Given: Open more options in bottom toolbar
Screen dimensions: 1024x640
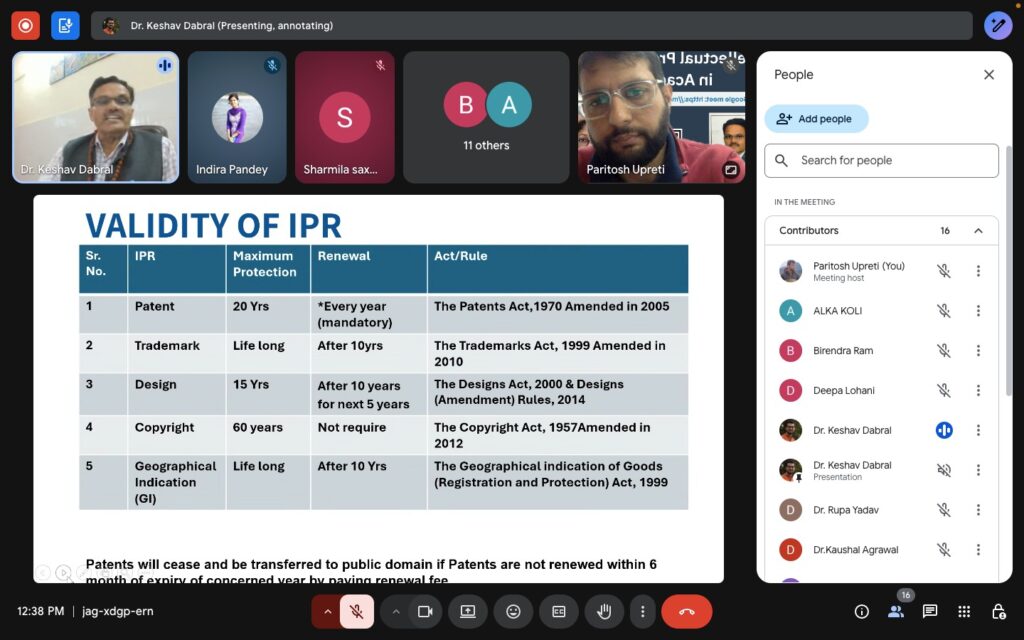Looking at the screenshot, I should click(643, 611).
